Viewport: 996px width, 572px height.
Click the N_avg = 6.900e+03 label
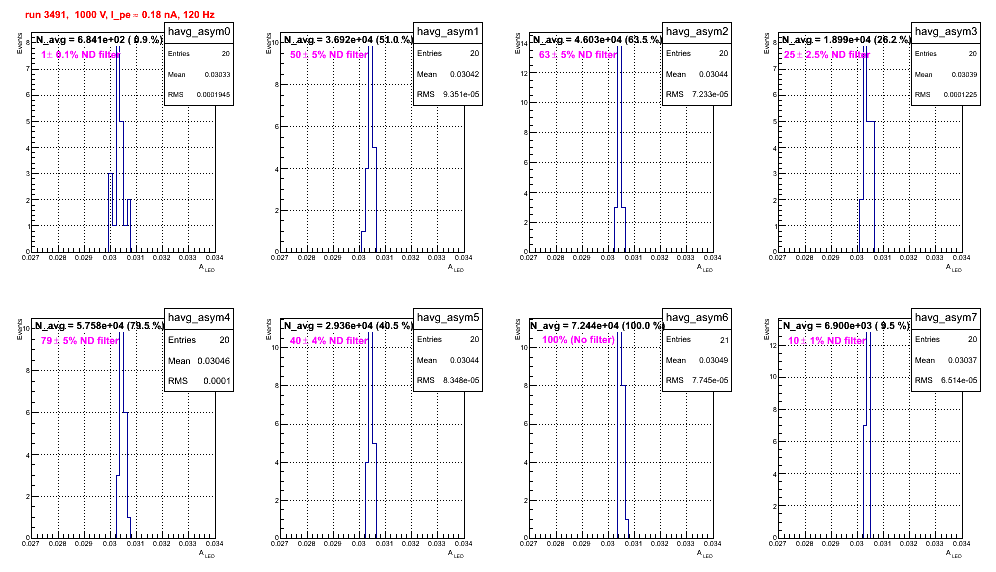pyautogui.click(x=846, y=325)
